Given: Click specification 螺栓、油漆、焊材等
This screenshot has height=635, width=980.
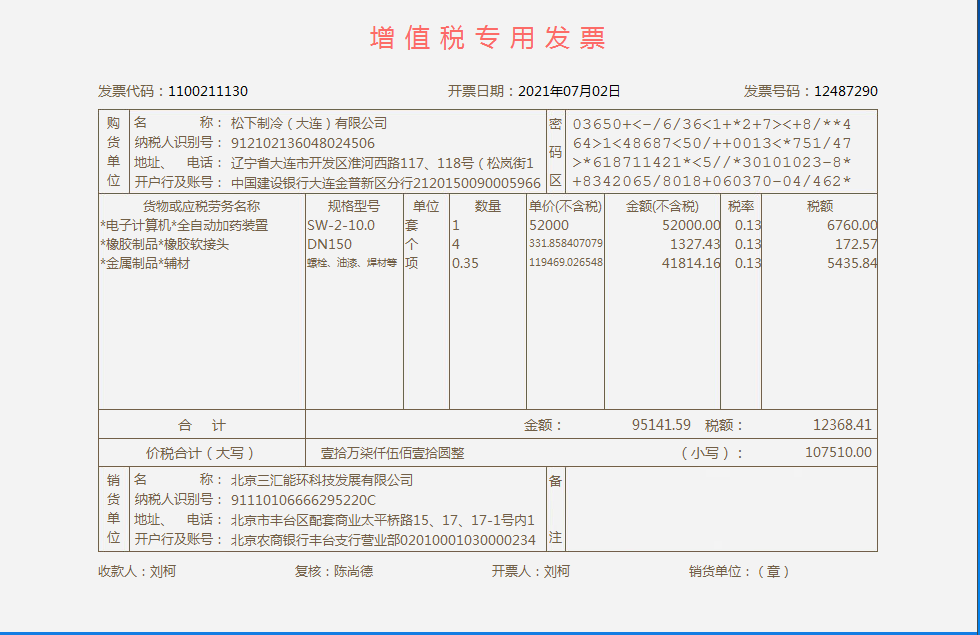Looking at the screenshot, I should pyautogui.click(x=352, y=263).
